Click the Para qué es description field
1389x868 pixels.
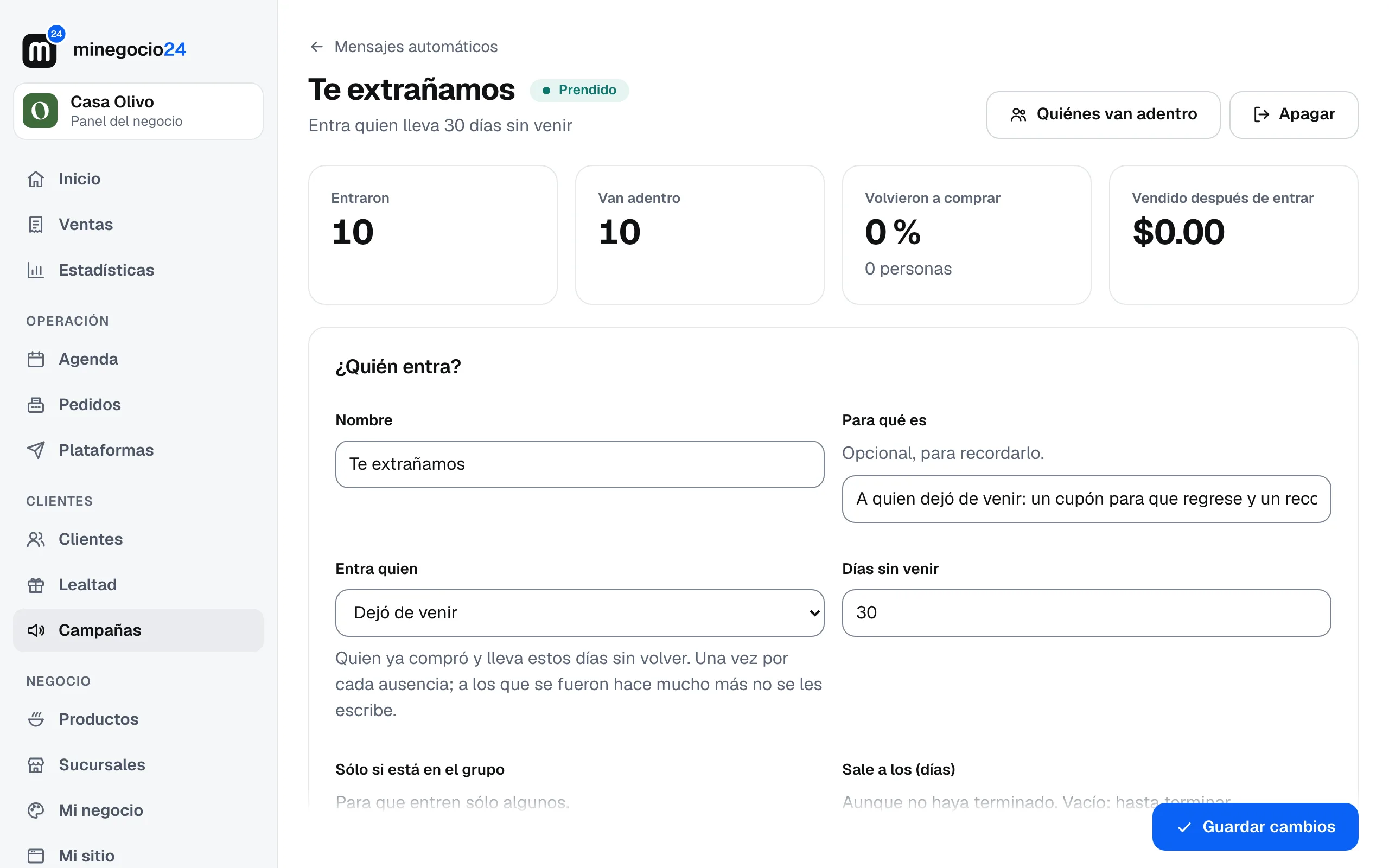1086,499
